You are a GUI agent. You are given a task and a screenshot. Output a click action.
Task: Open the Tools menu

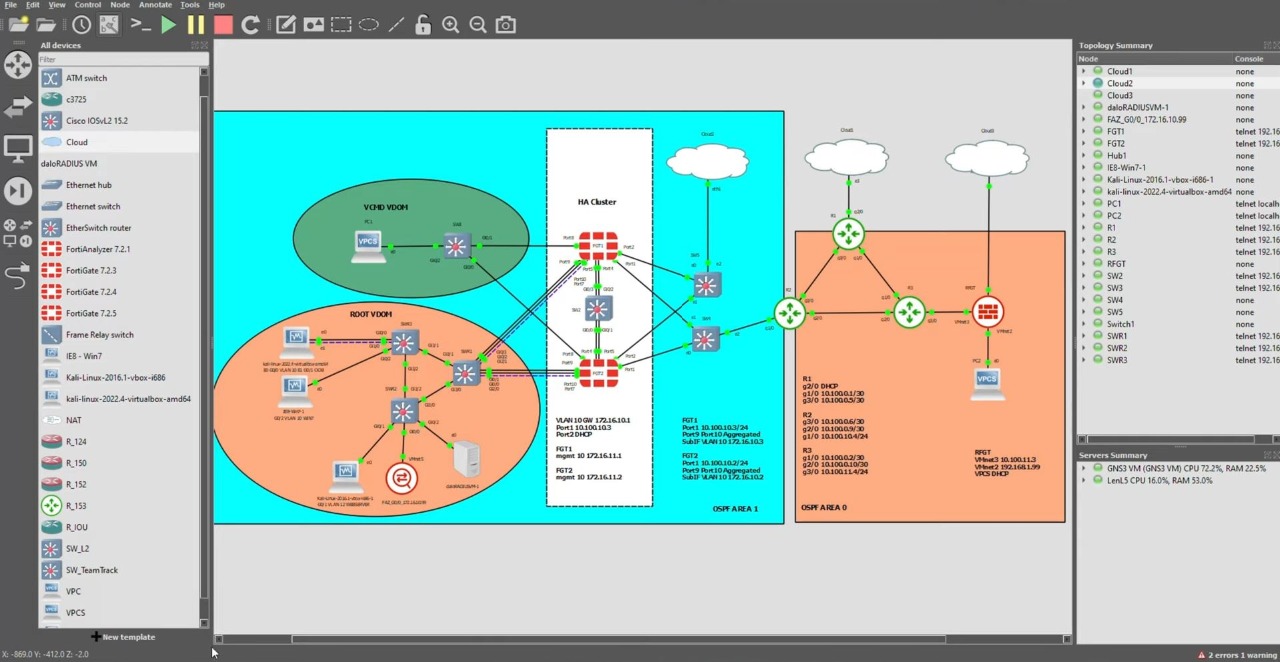tap(189, 5)
